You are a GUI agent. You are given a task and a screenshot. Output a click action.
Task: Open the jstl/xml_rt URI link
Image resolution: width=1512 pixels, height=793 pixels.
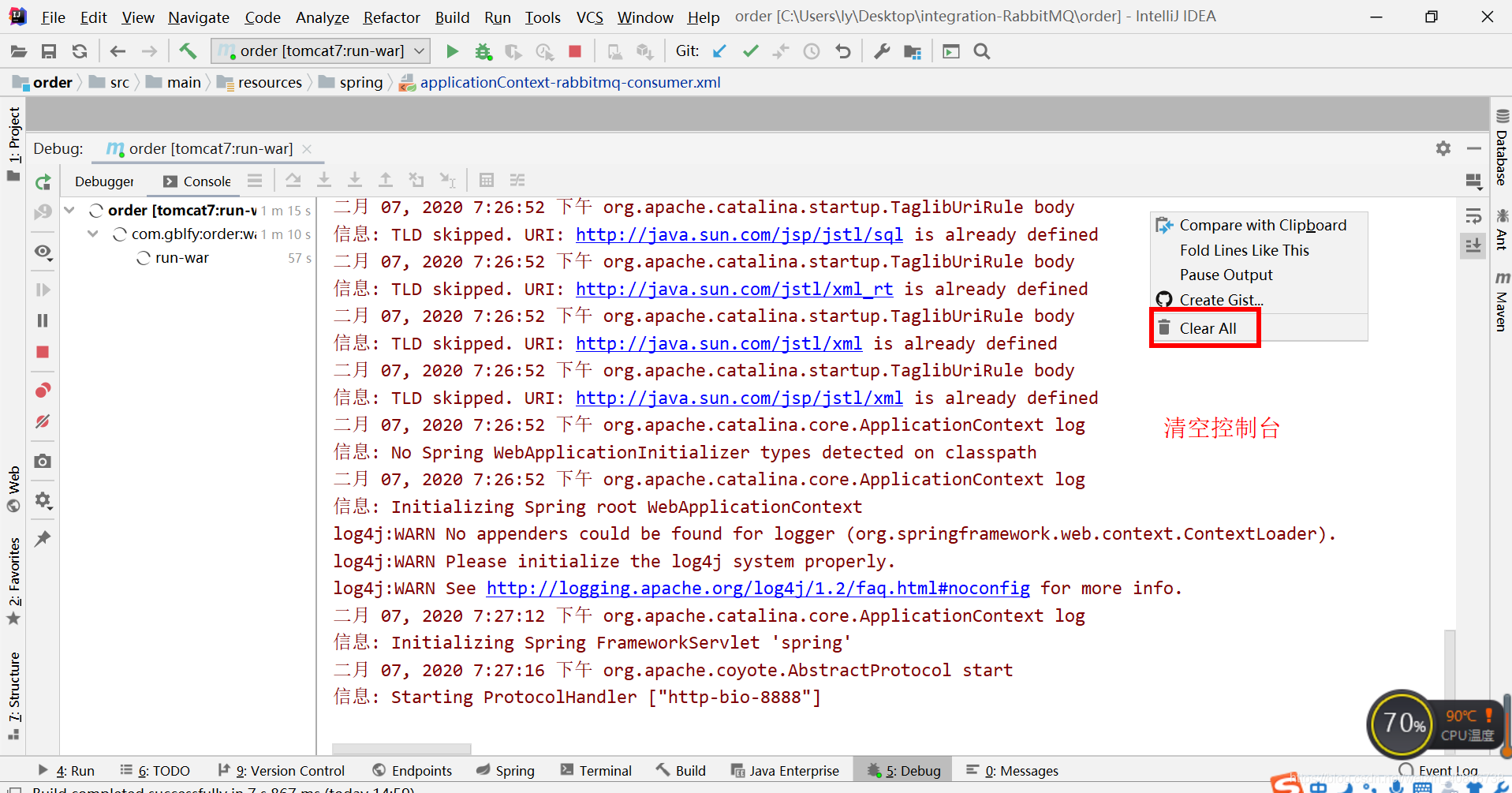734,289
